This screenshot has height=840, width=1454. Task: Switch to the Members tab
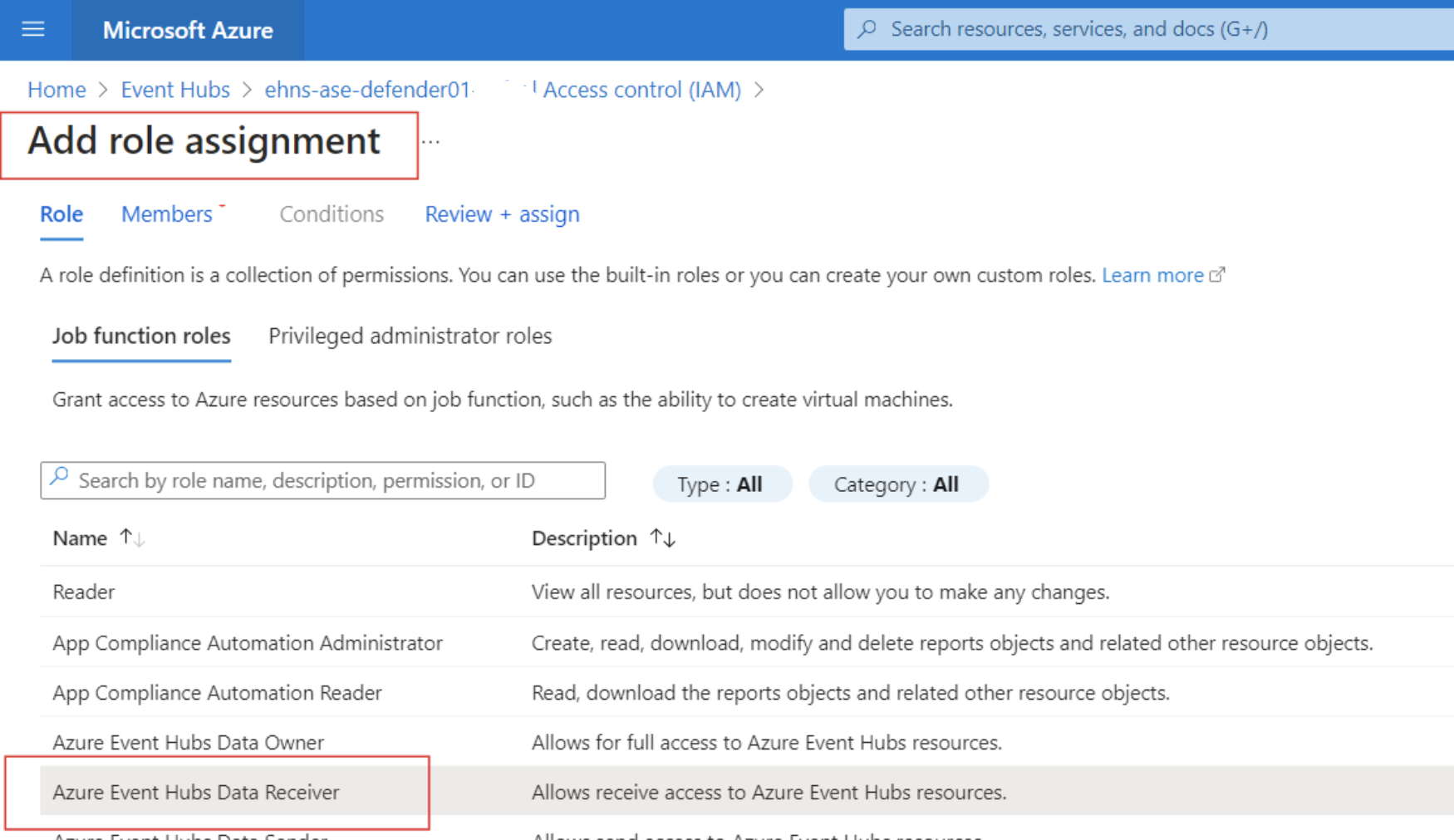167,214
